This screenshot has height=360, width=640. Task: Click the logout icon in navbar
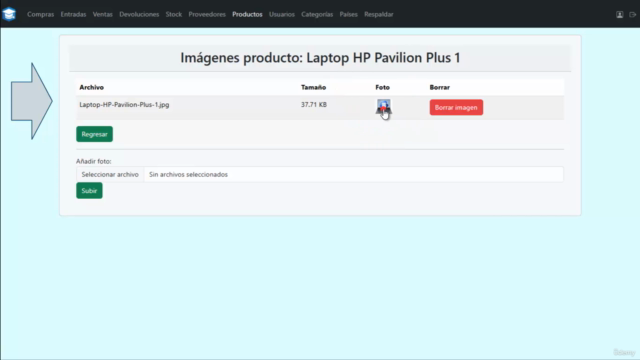click(x=633, y=14)
